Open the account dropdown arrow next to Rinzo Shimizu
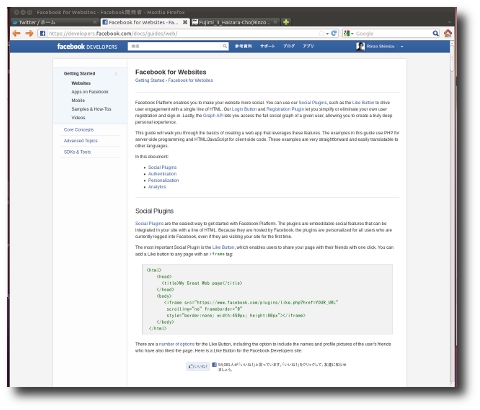Viewport: 480px width, 410px height. [402, 46]
